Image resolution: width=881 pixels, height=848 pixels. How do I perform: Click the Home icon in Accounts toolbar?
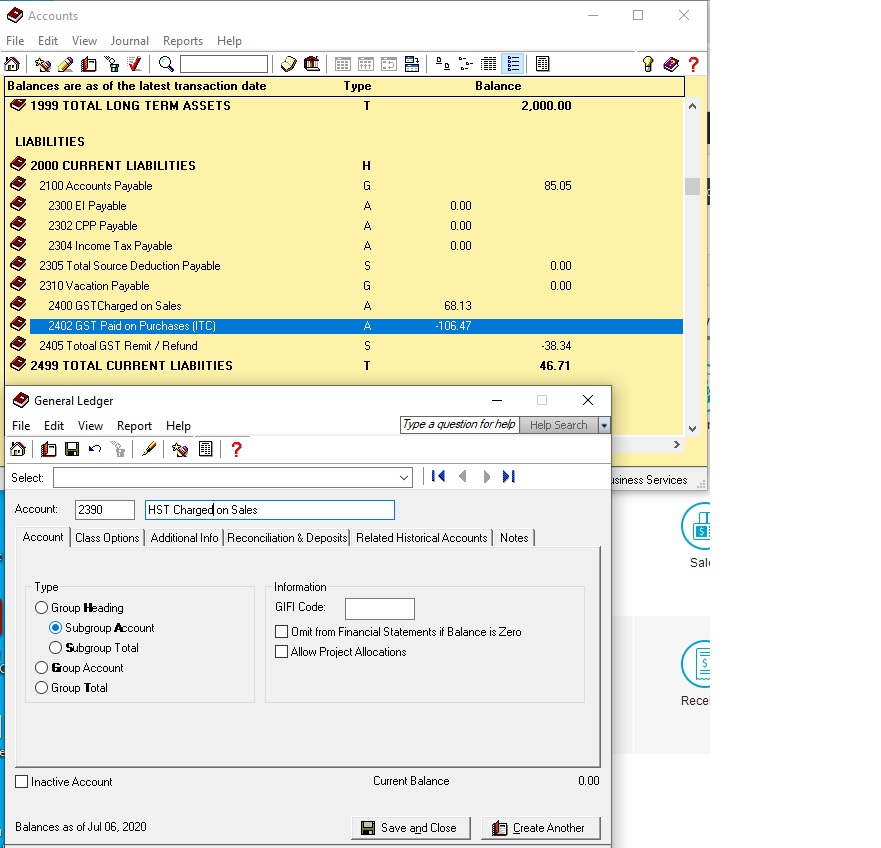tap(12, 64)
